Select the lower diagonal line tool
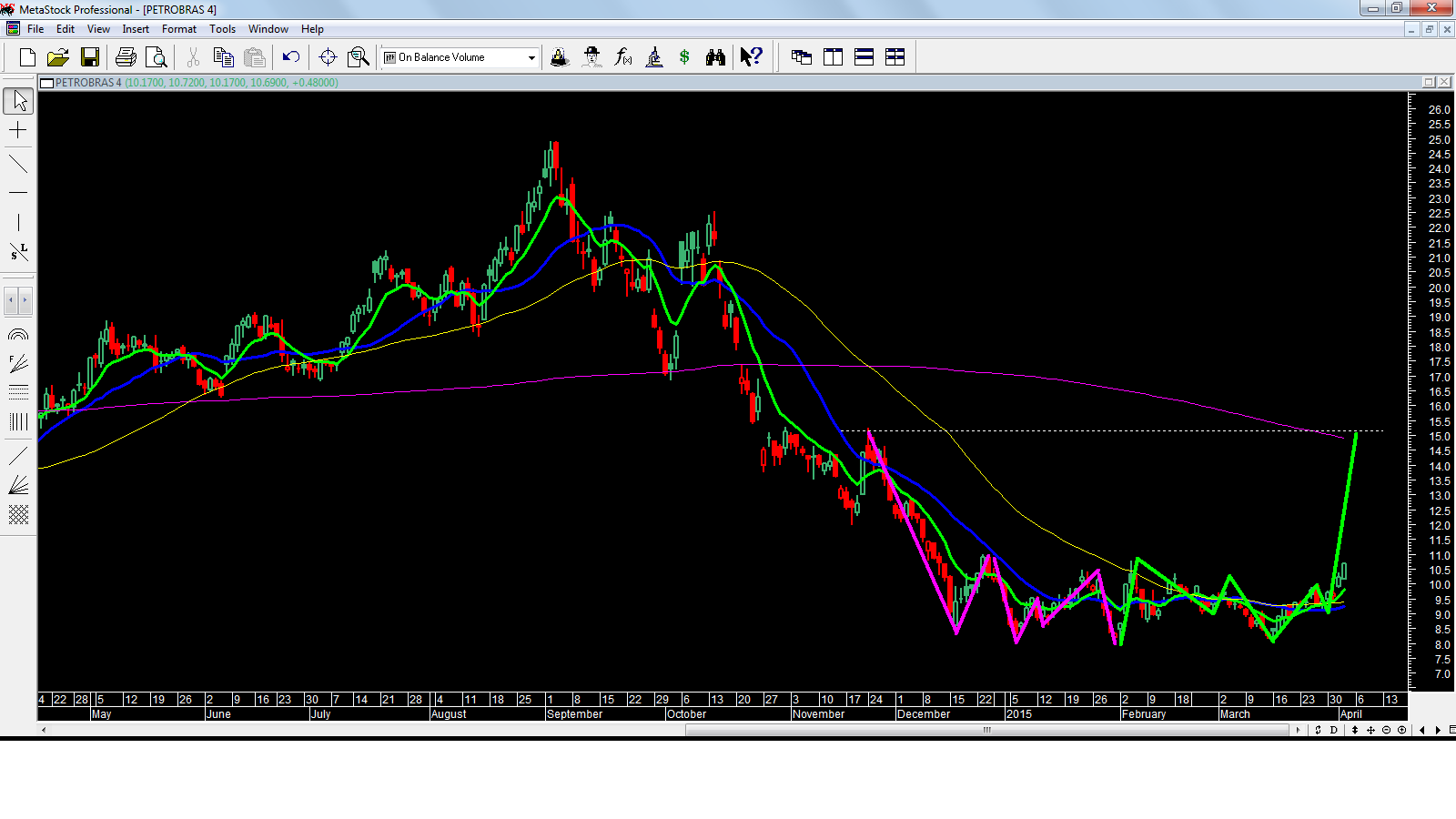The image size is (1456, 819). click(18, 455)
